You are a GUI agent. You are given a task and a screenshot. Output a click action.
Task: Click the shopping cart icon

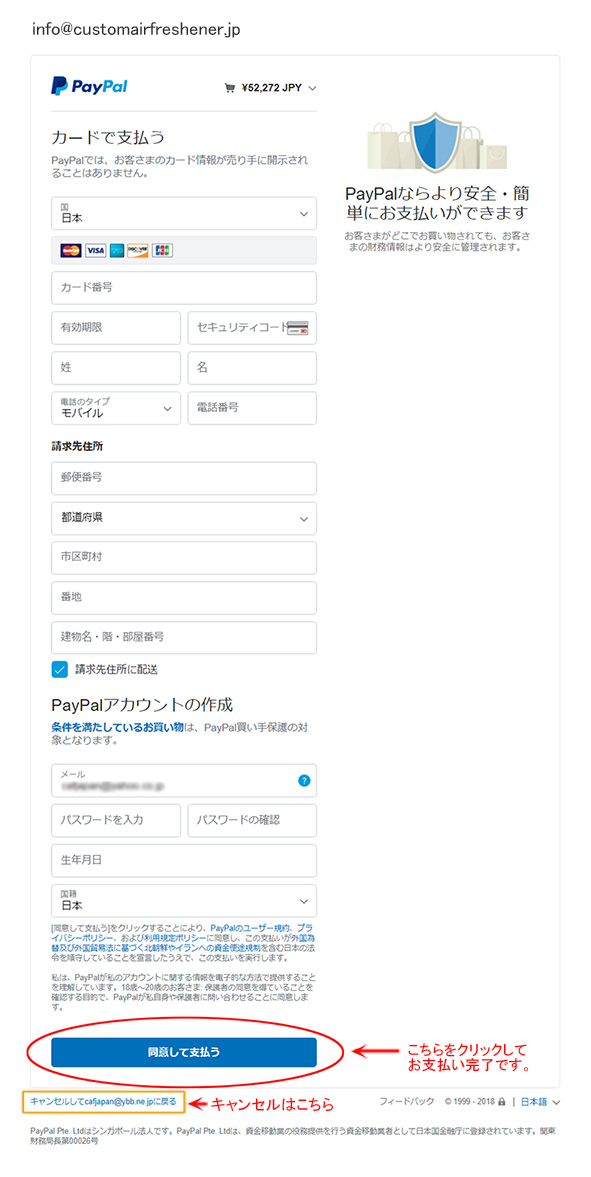point(230,88)
